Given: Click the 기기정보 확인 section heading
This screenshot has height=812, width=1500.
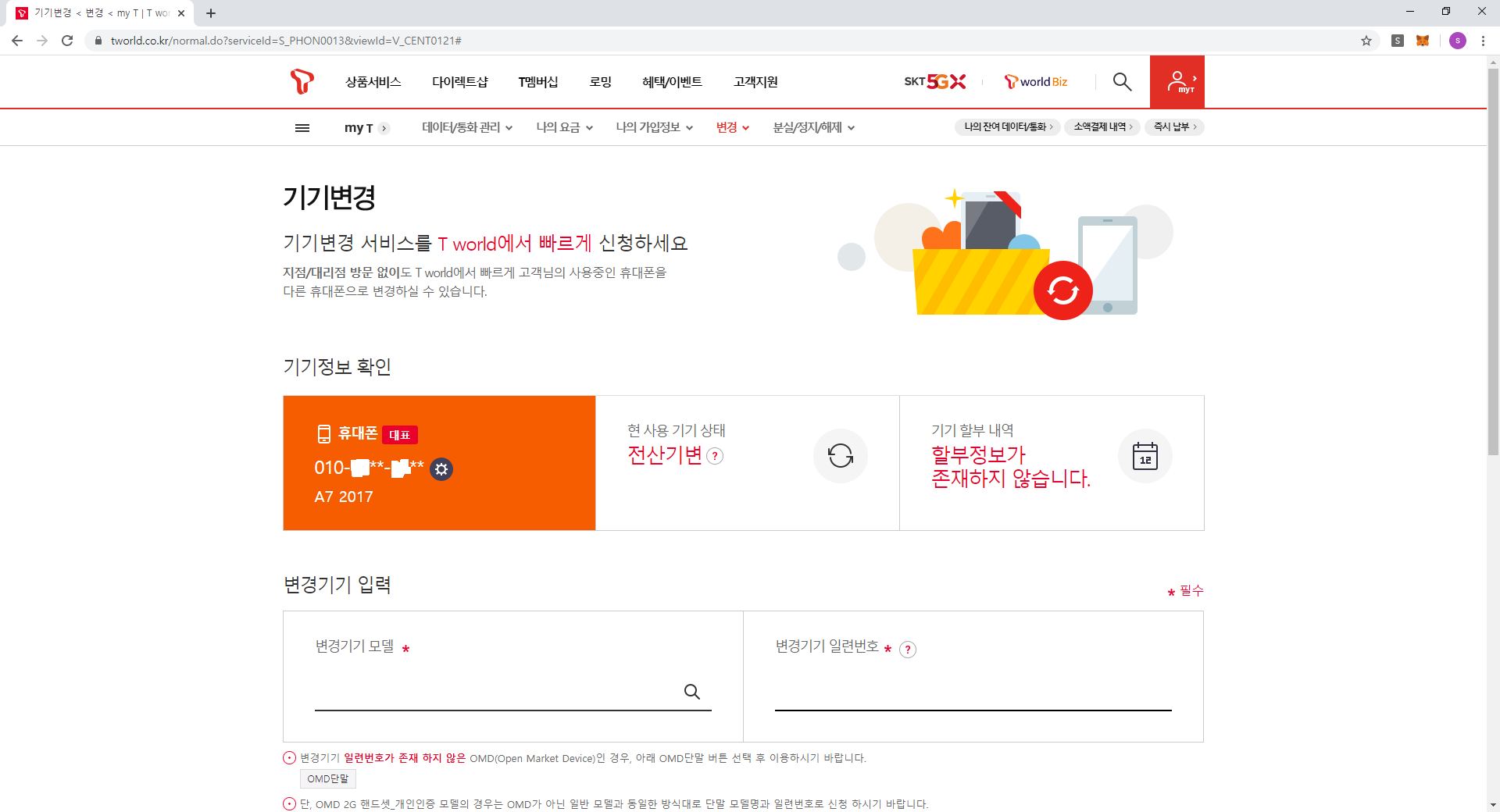Looking at the screenshot, I should tap(337, 367).
